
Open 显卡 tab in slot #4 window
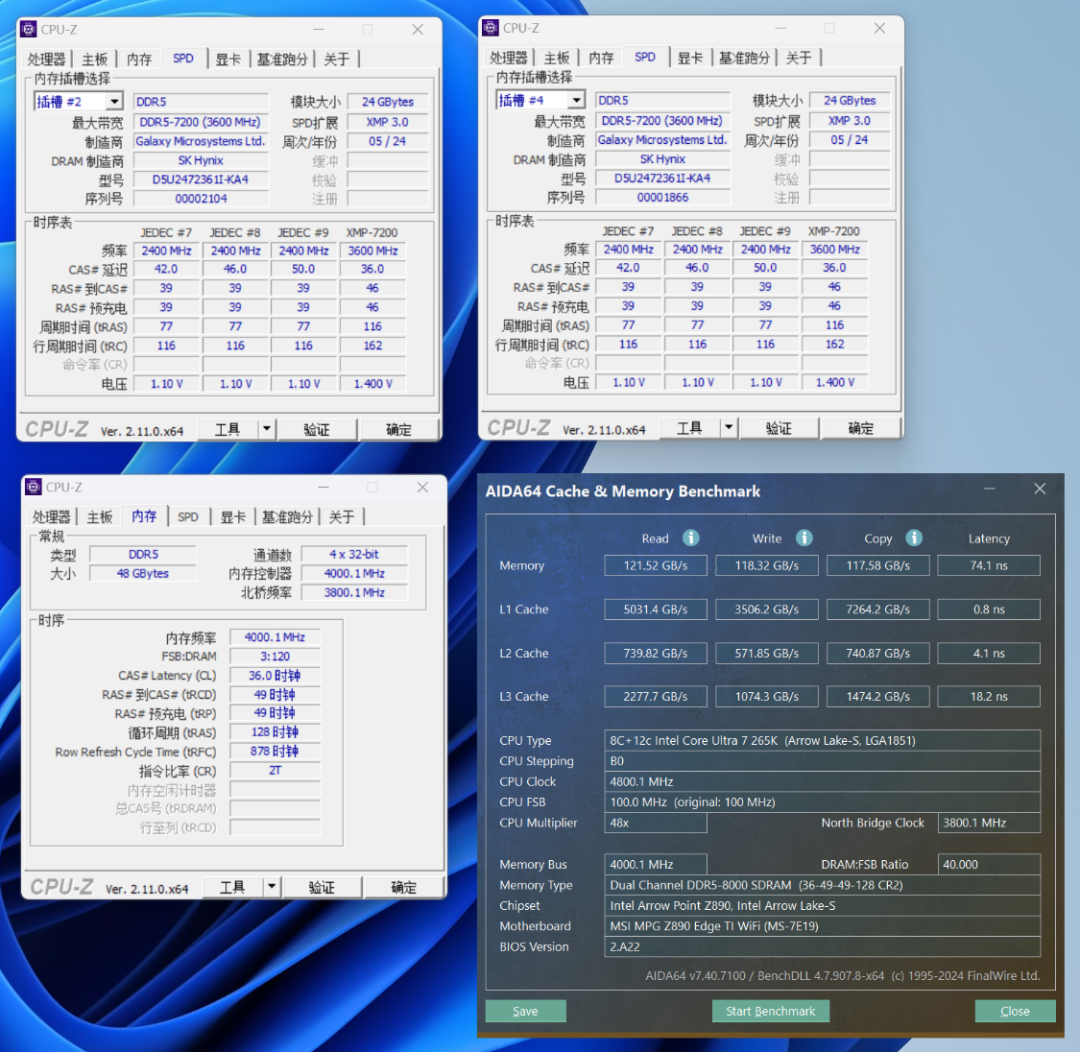[690, 59]
